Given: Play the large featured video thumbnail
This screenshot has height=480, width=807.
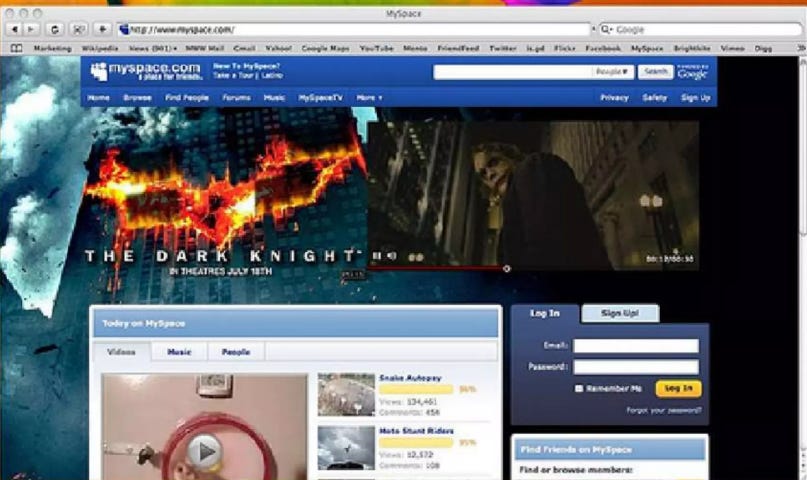Looking at the screenshot, I should point(205,452).
